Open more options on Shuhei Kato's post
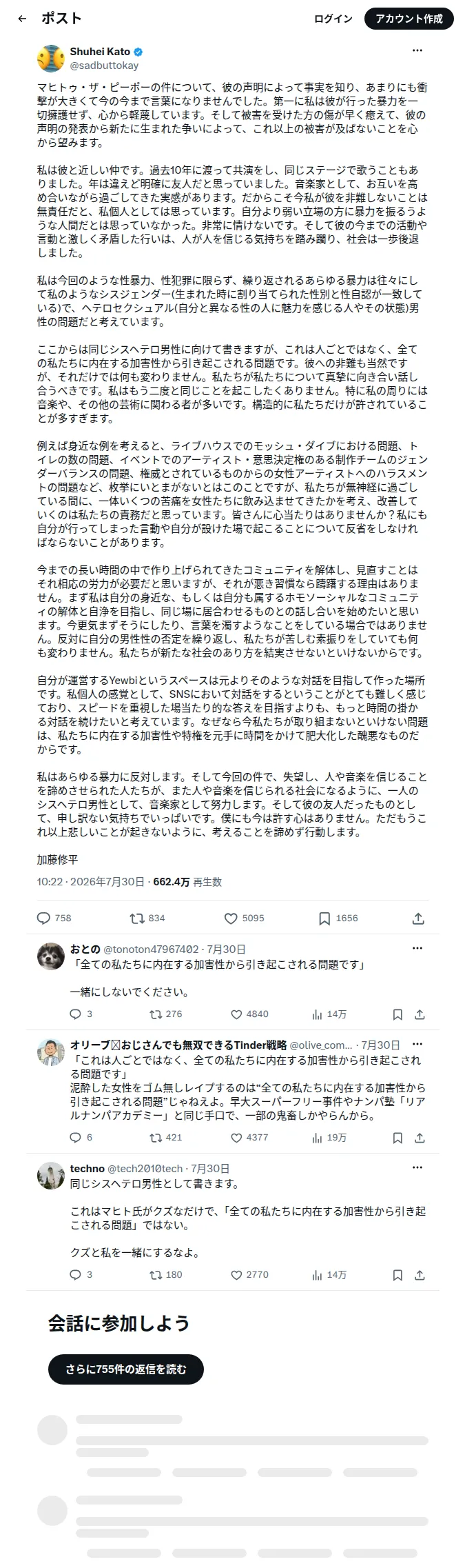The height and width of the screenshot is (1568, 465). pos(417,50)
